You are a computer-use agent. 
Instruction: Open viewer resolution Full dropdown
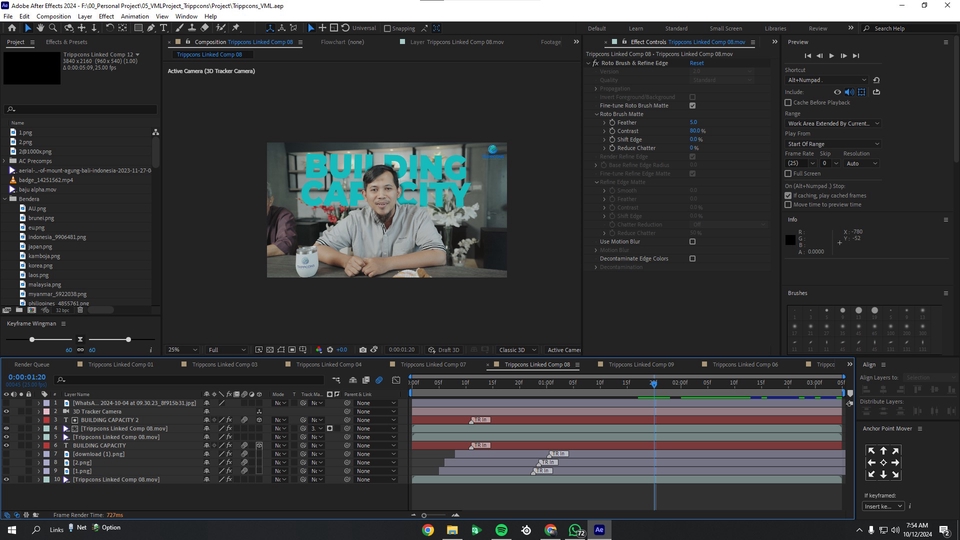point(227,350)
